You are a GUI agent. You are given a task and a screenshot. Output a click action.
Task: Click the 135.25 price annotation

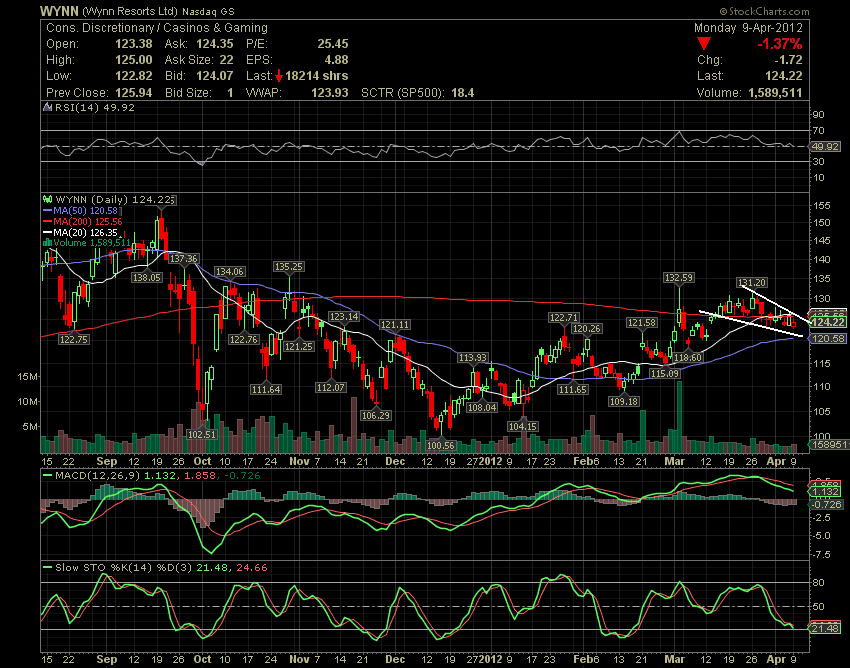click(289, 266)
